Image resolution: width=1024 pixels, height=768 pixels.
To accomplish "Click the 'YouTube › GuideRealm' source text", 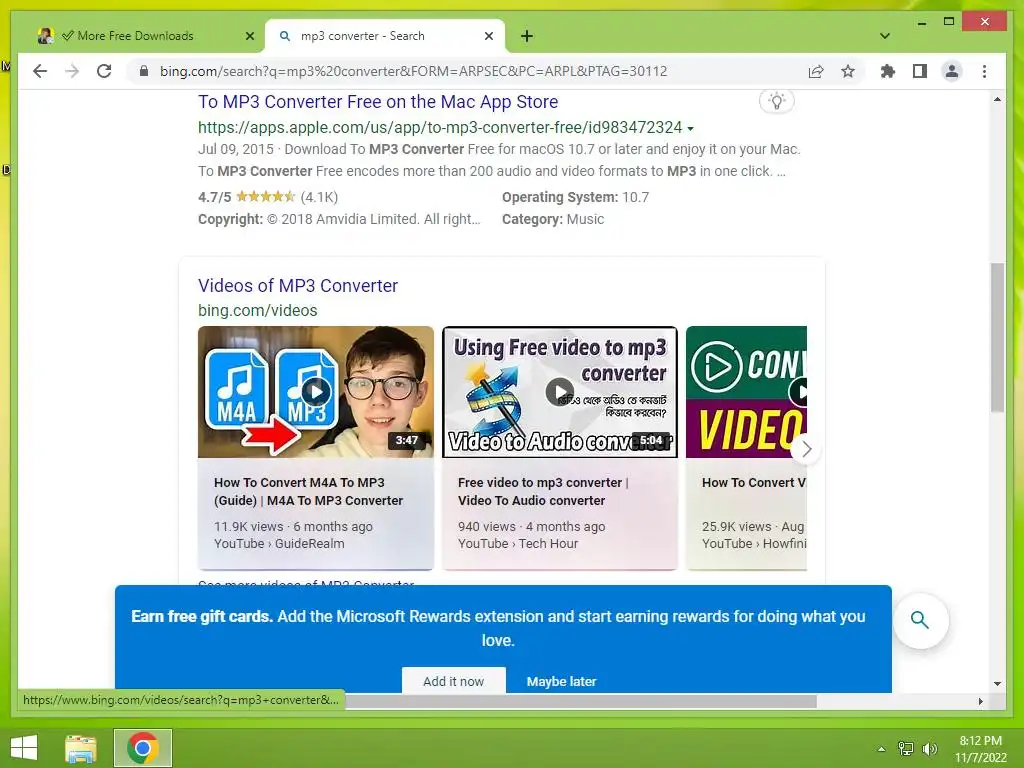I will tap(279, 543).
